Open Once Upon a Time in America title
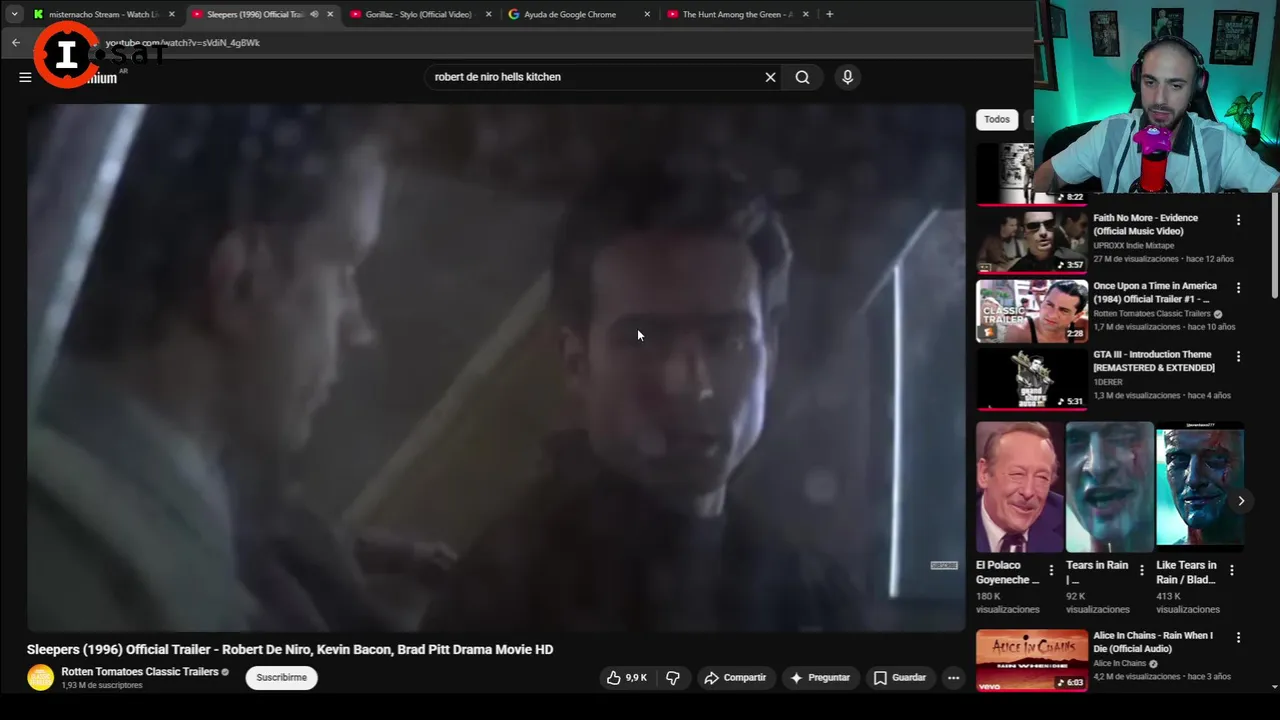 (1155, 292)
